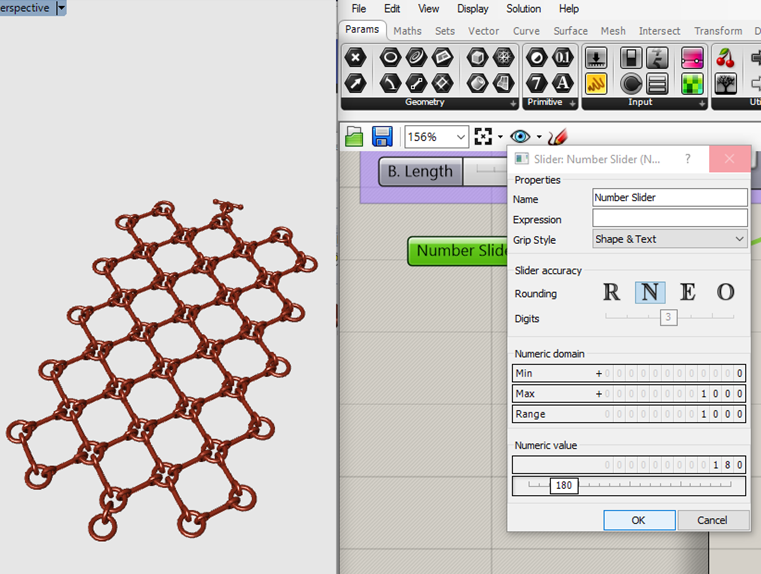
Task: Switch to the Curve tab
Action: (x=526, y=31)
